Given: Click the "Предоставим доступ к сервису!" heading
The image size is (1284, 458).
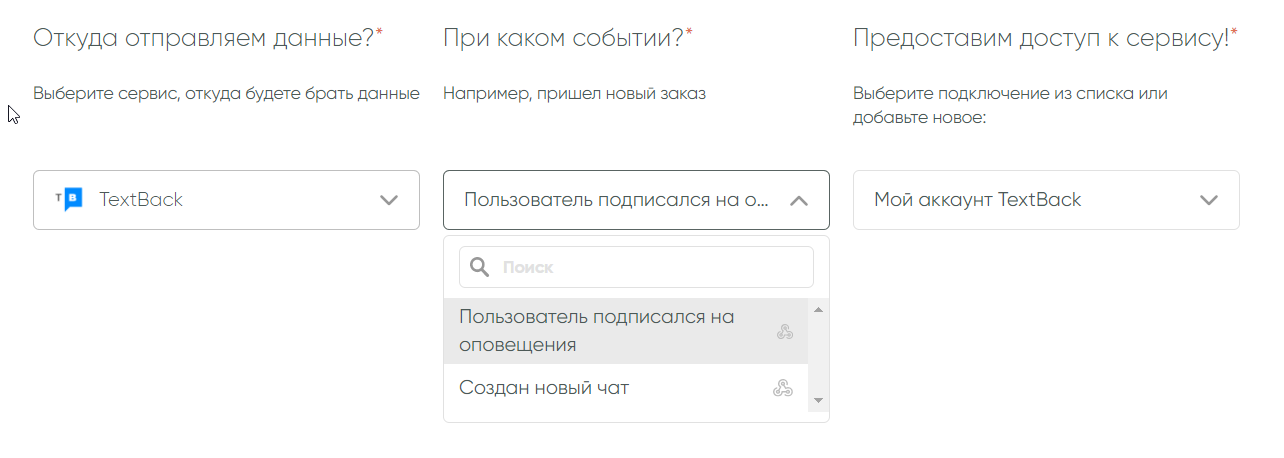Looking at the screenshot, I should click(1040, 38).
